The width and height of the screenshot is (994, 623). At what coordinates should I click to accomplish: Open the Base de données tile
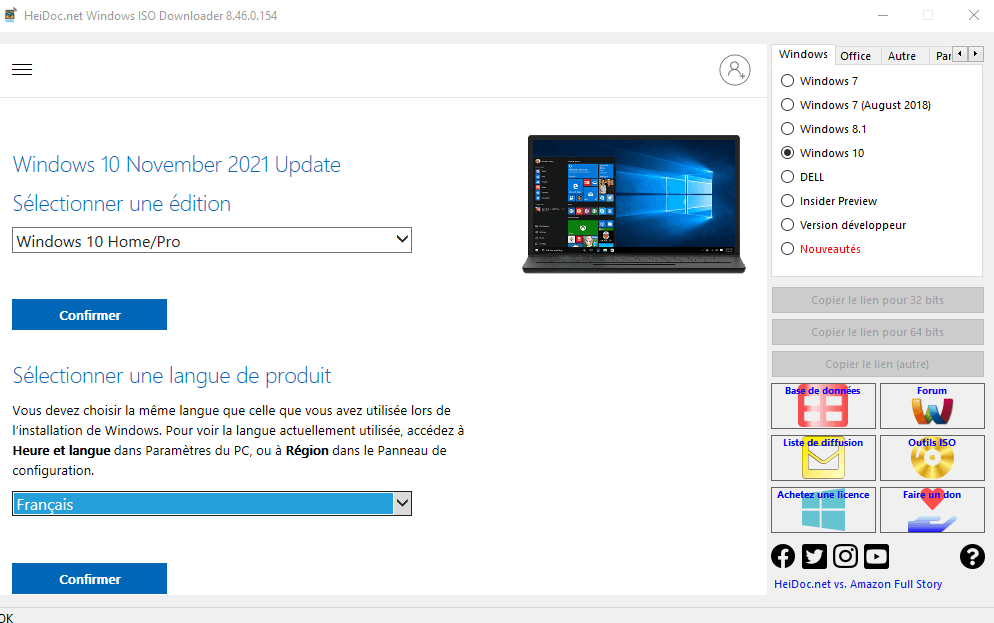tap(823, 406)
